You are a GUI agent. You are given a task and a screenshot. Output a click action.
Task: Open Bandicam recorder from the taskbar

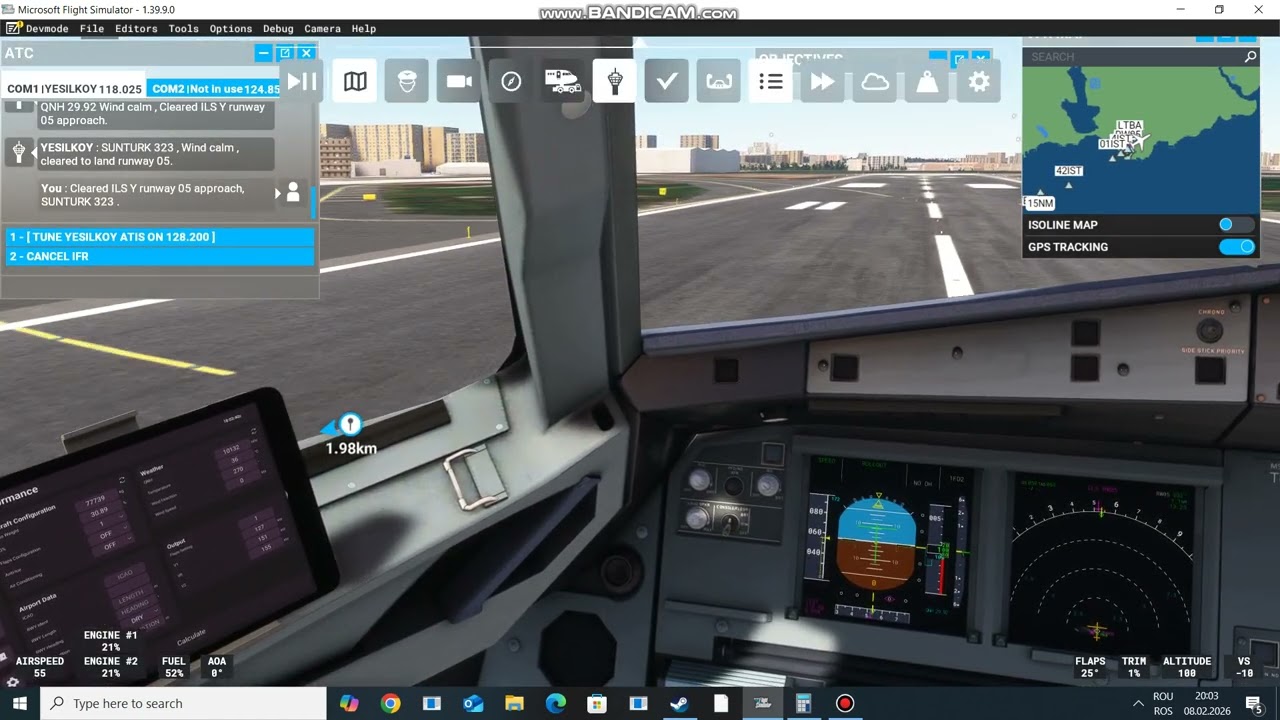(845, 704)
